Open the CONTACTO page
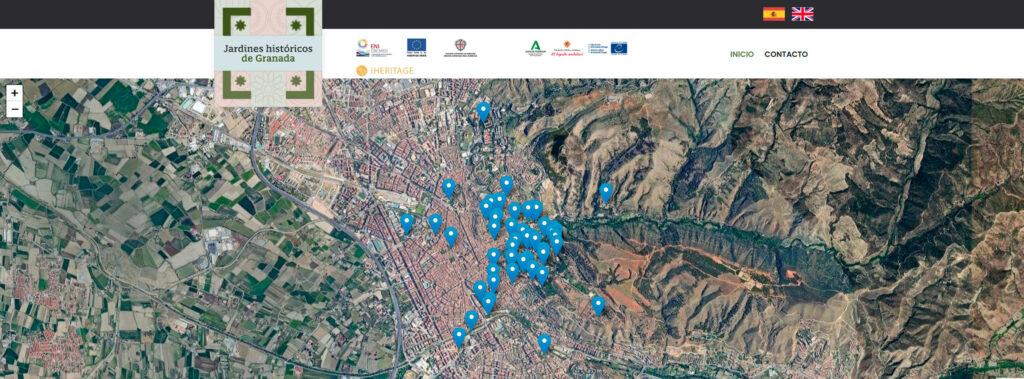Viewport: 1024px width, 379px height. click(x=786, y=54)
